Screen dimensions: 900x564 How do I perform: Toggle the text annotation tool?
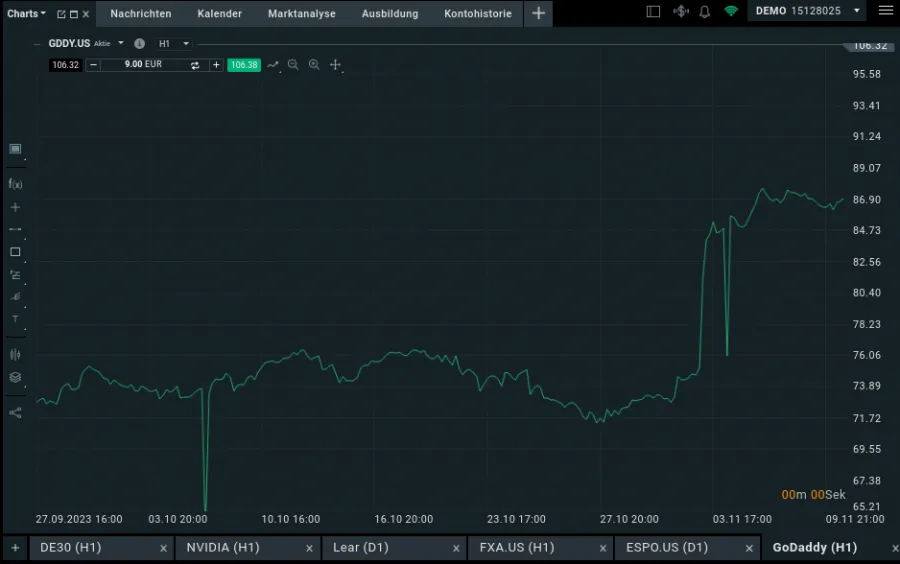(x=15, y=319)
